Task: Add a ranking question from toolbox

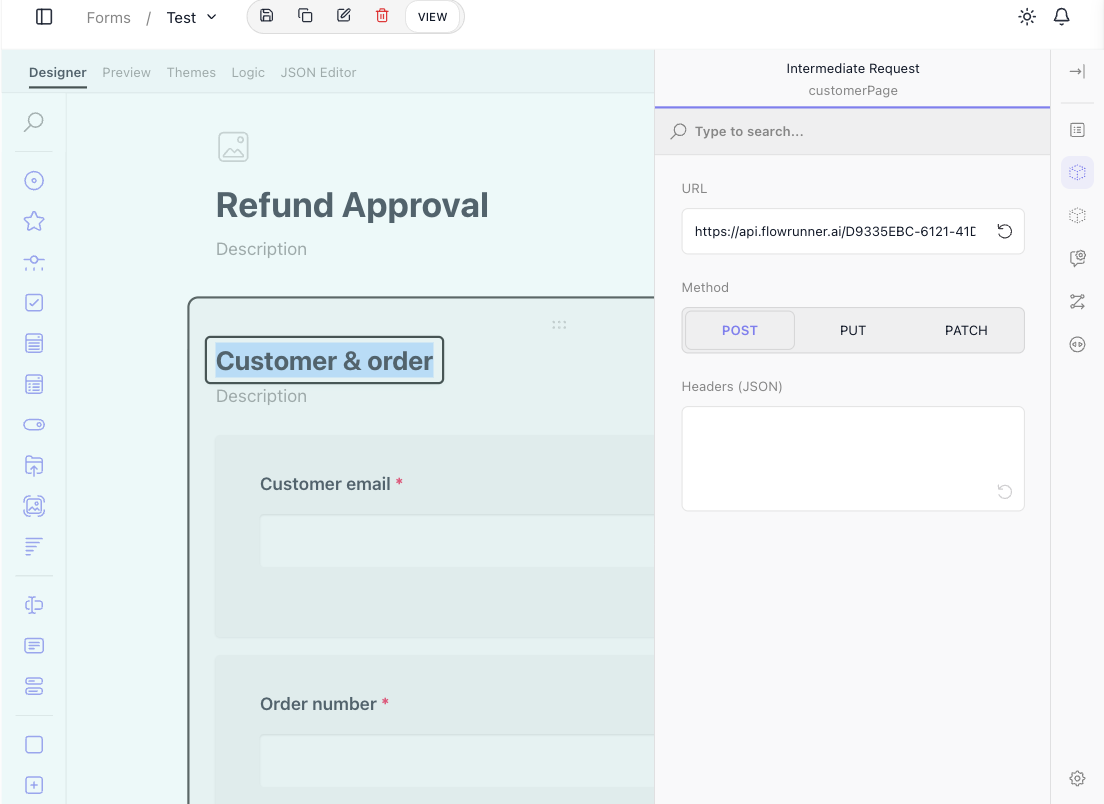Action: pyautogui.click(x=34, y=546)
